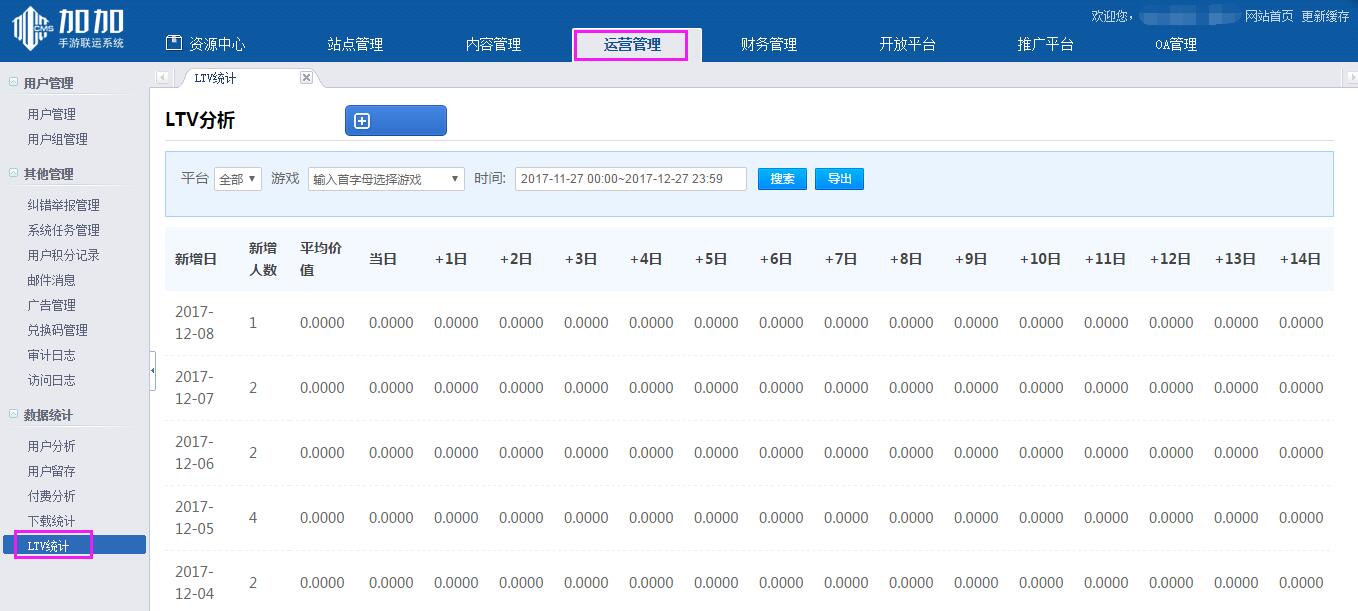Open 资源中心 in the top navigation
The image size is (1358, 611).
[205, 44]
